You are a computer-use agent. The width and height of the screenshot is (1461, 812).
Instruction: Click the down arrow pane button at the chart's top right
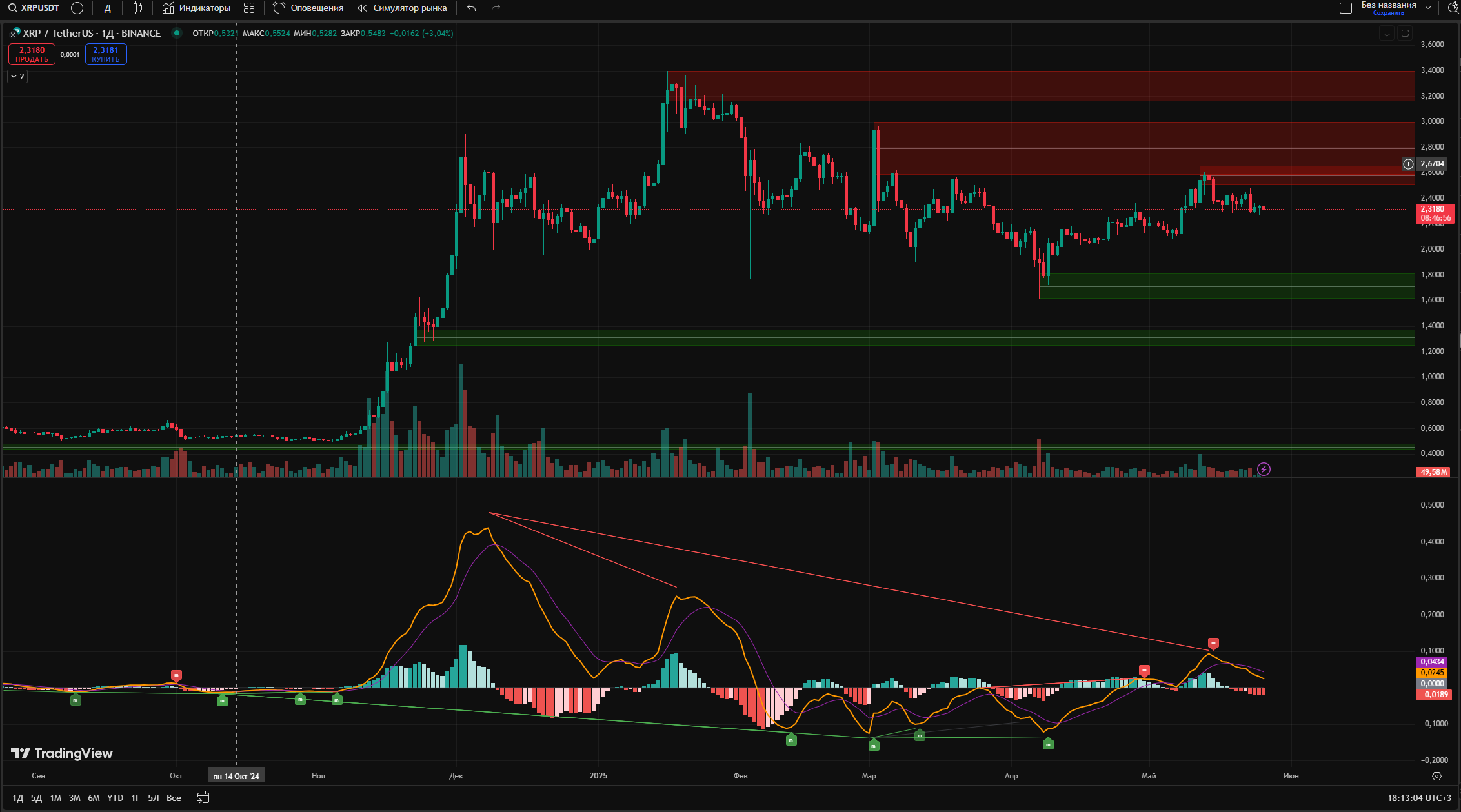click(x=1387, y=34)
